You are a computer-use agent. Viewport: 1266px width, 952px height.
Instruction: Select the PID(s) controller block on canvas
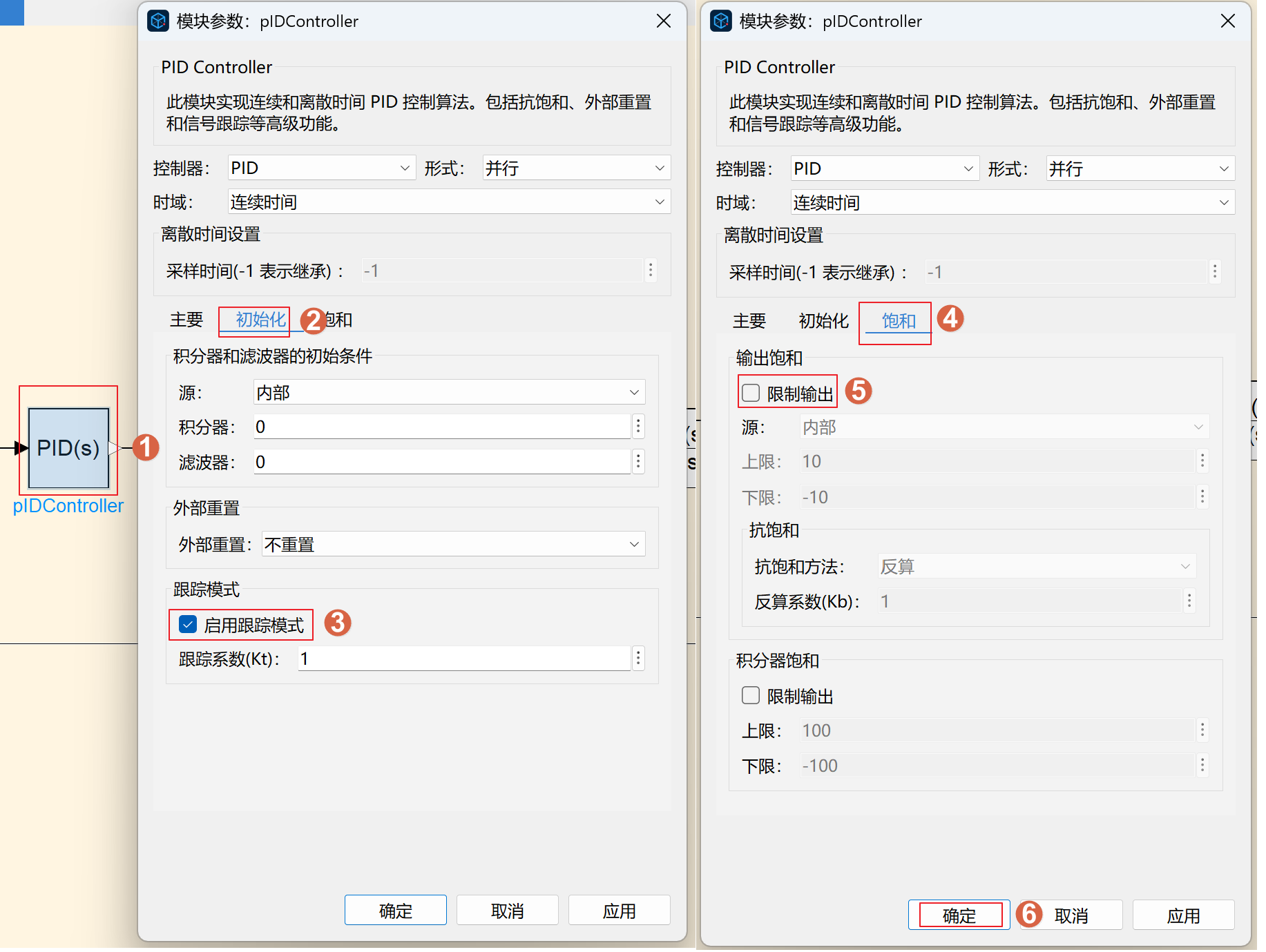click(68, 447)
